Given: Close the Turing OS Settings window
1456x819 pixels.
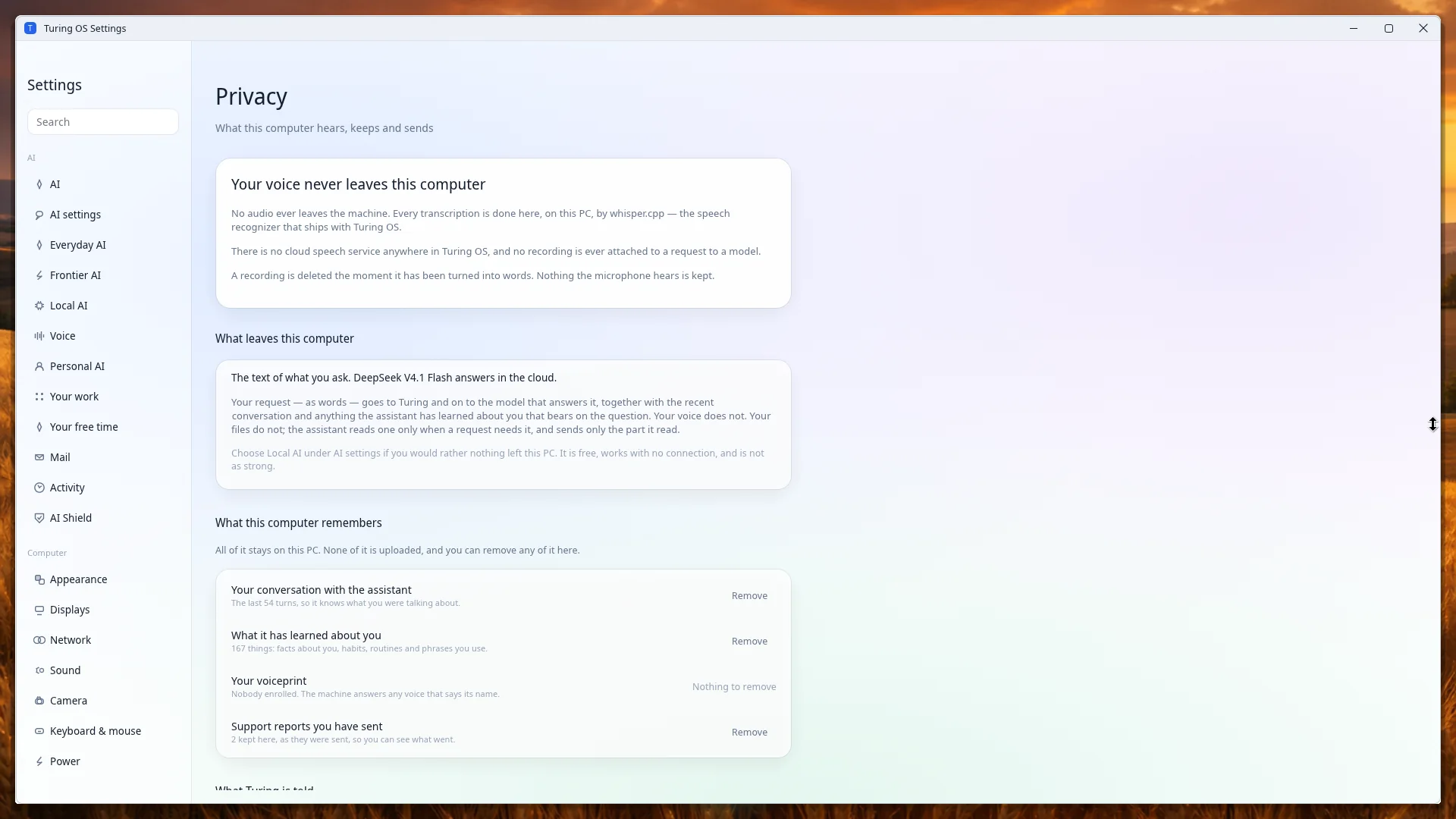Looking at the screenshot, I should coord(1423,28).
